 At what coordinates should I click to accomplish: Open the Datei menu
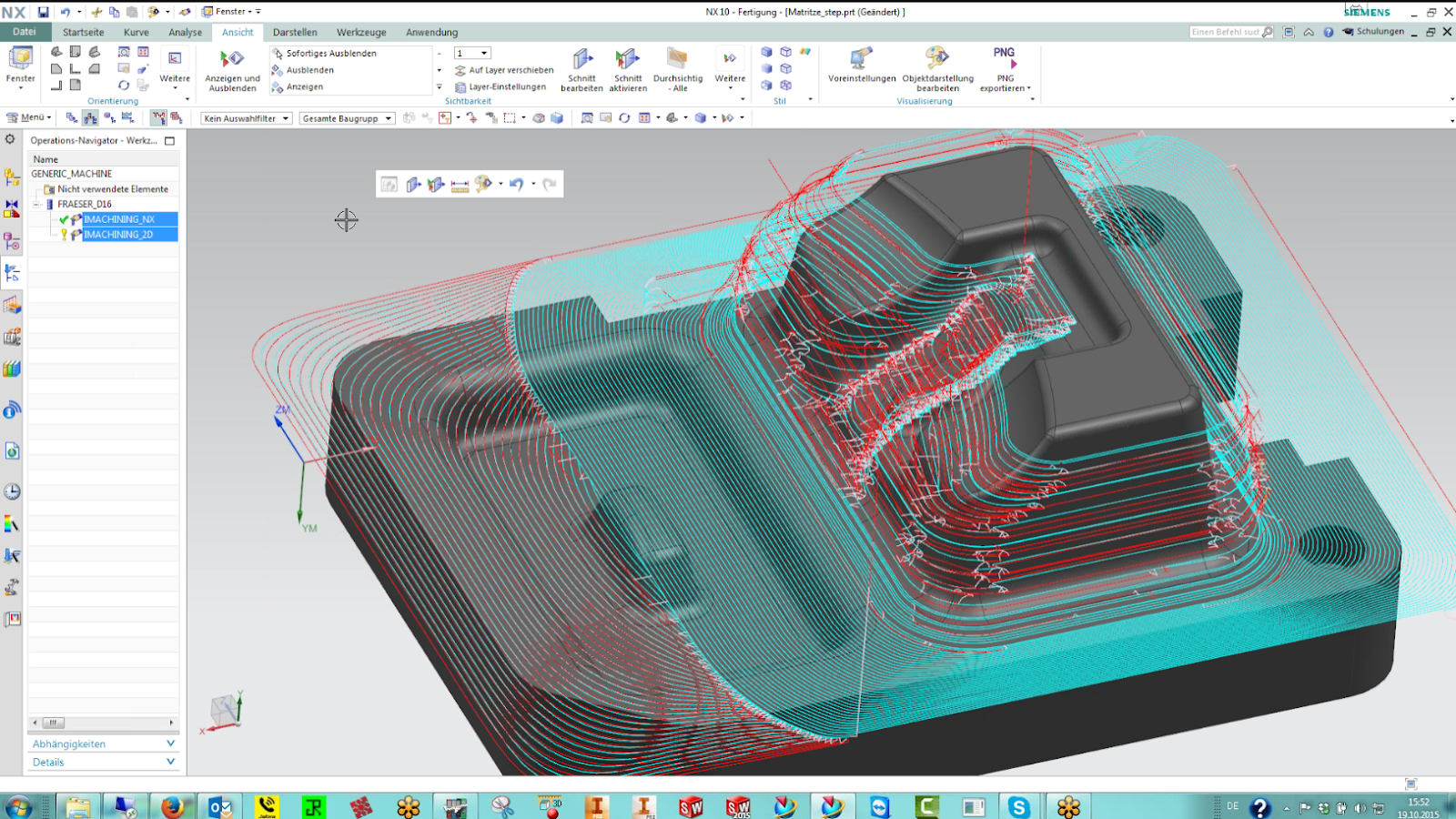(x=25, y=32)
